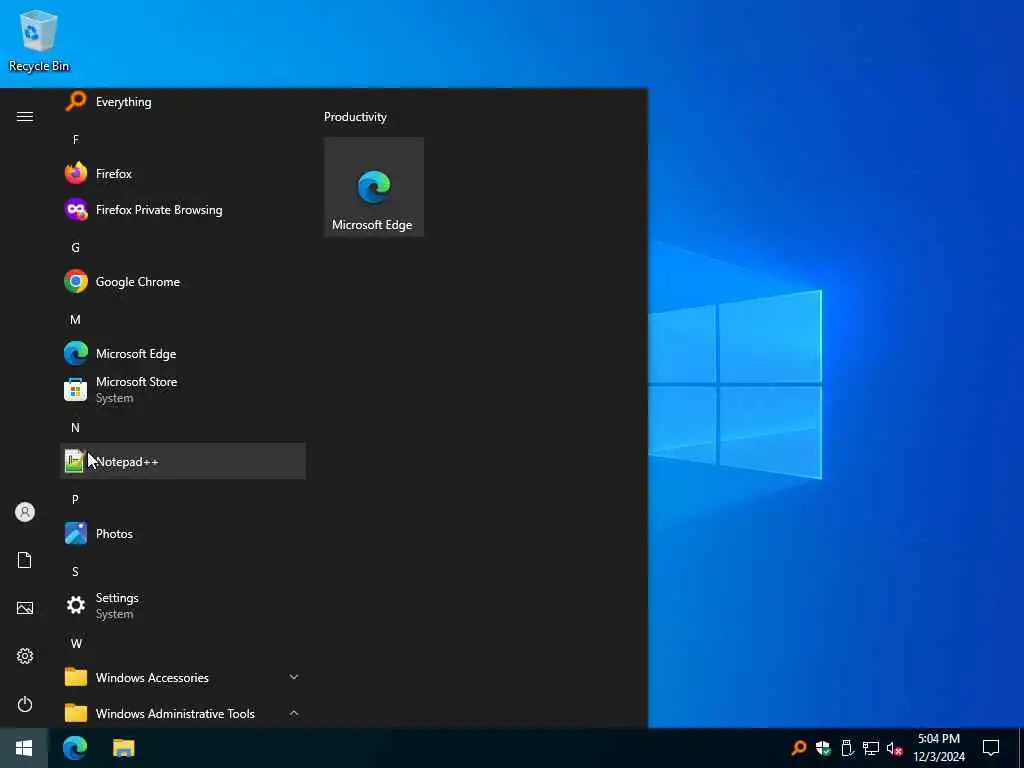Click the Microsoft Edge Productivity tile
Screen dimensions: 1024x768
coord(374,187)
